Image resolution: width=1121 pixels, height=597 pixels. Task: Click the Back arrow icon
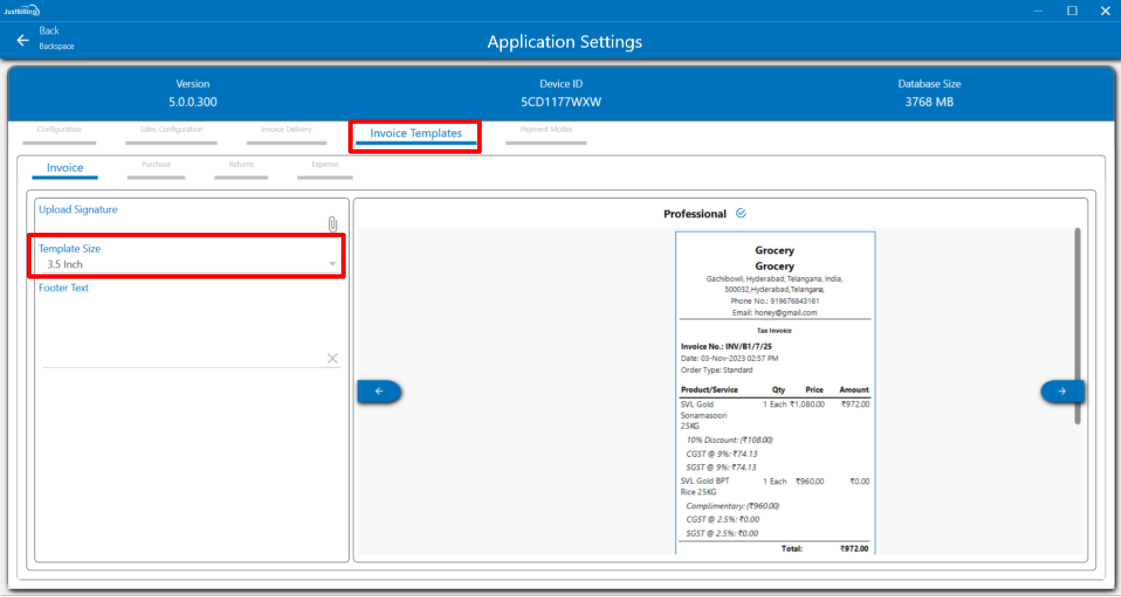point(23,40)
